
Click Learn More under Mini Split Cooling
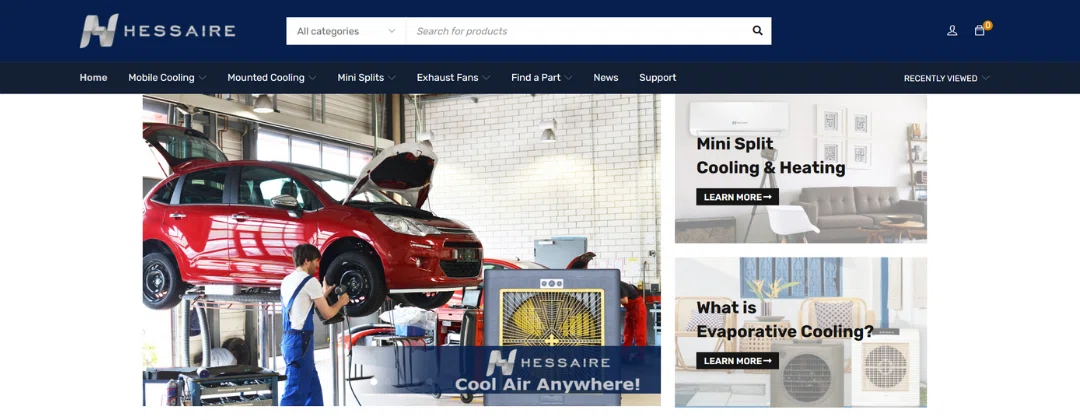[x=737, y=197]
